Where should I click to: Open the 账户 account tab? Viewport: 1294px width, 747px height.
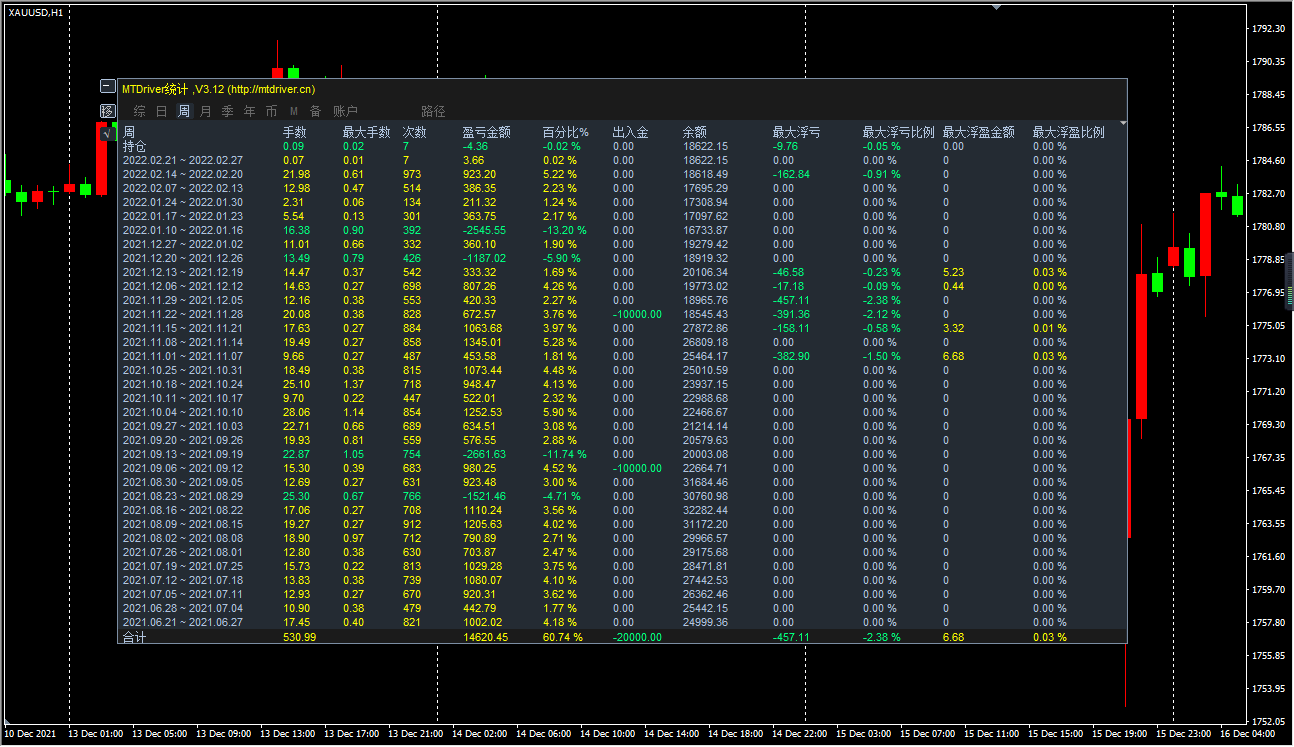[x=345, y=111]
